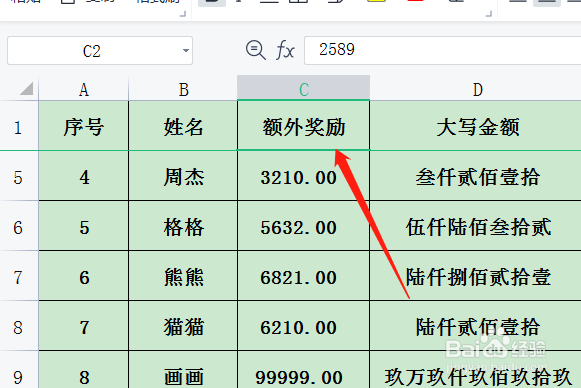
Task: Select row header 8
Action: pyautogui.click(x=19, y=326)
